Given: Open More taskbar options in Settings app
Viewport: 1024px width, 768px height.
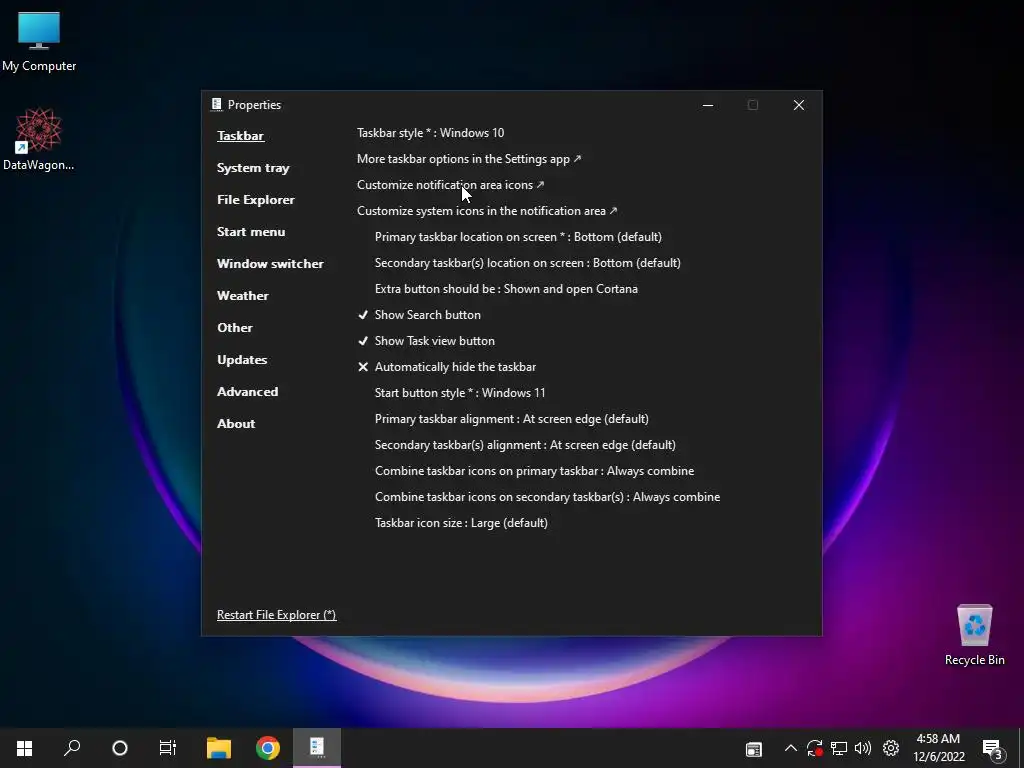Looking at the screenshot, I should coord(469,159).
